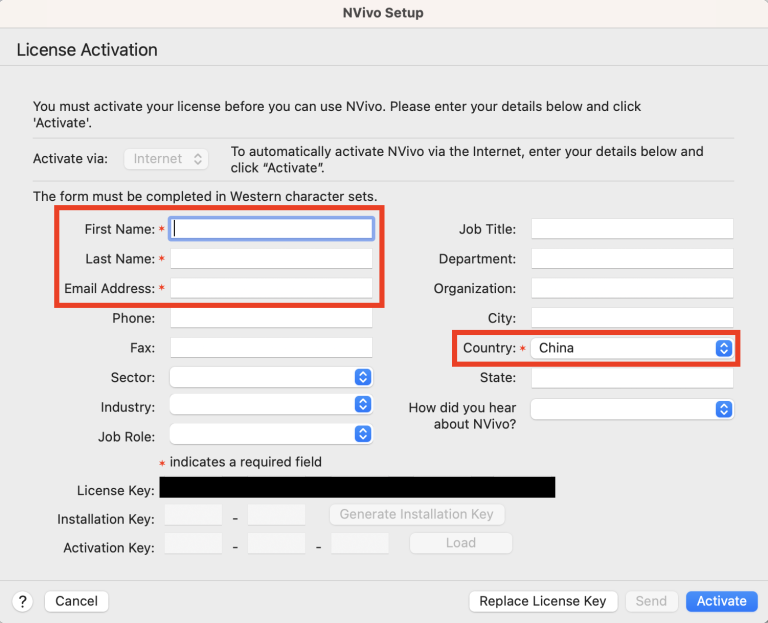Image resolution: width=768 pixels, height=623 pixels.
Task: Select the Fax input field
Action: click(x=272, y=348)
